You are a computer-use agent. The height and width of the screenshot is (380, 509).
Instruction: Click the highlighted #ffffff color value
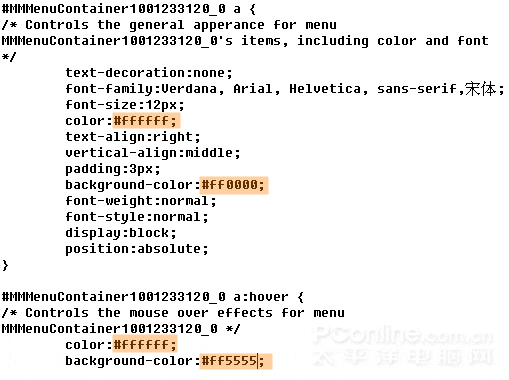tap(146, 121)
